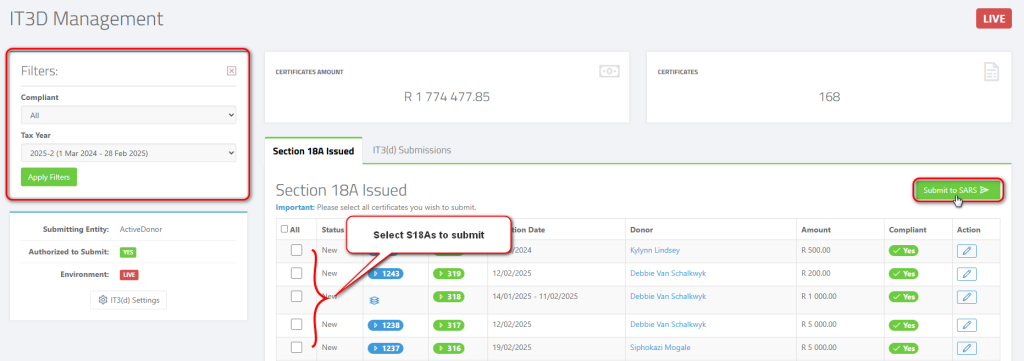The image size is (1024, 361).
Task: Select the Section 18A Issued tab
Action: pos(313,151)
